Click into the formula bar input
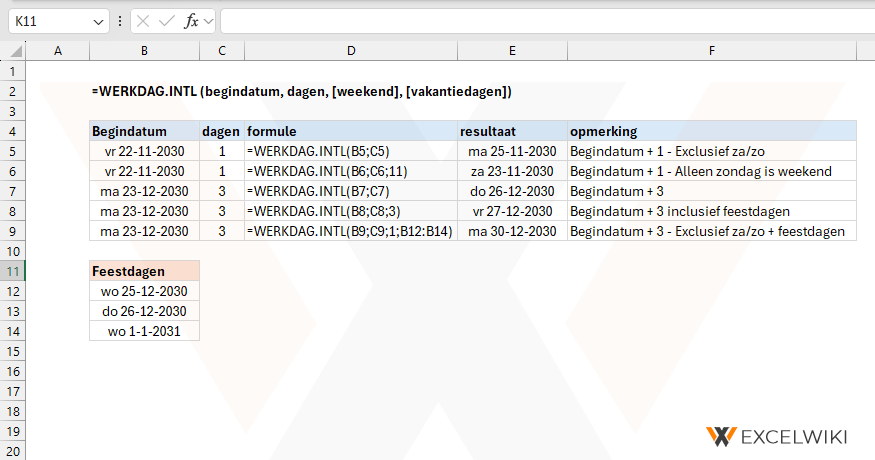The height and width of the screenshot is (460, 875). pos(547,22)
